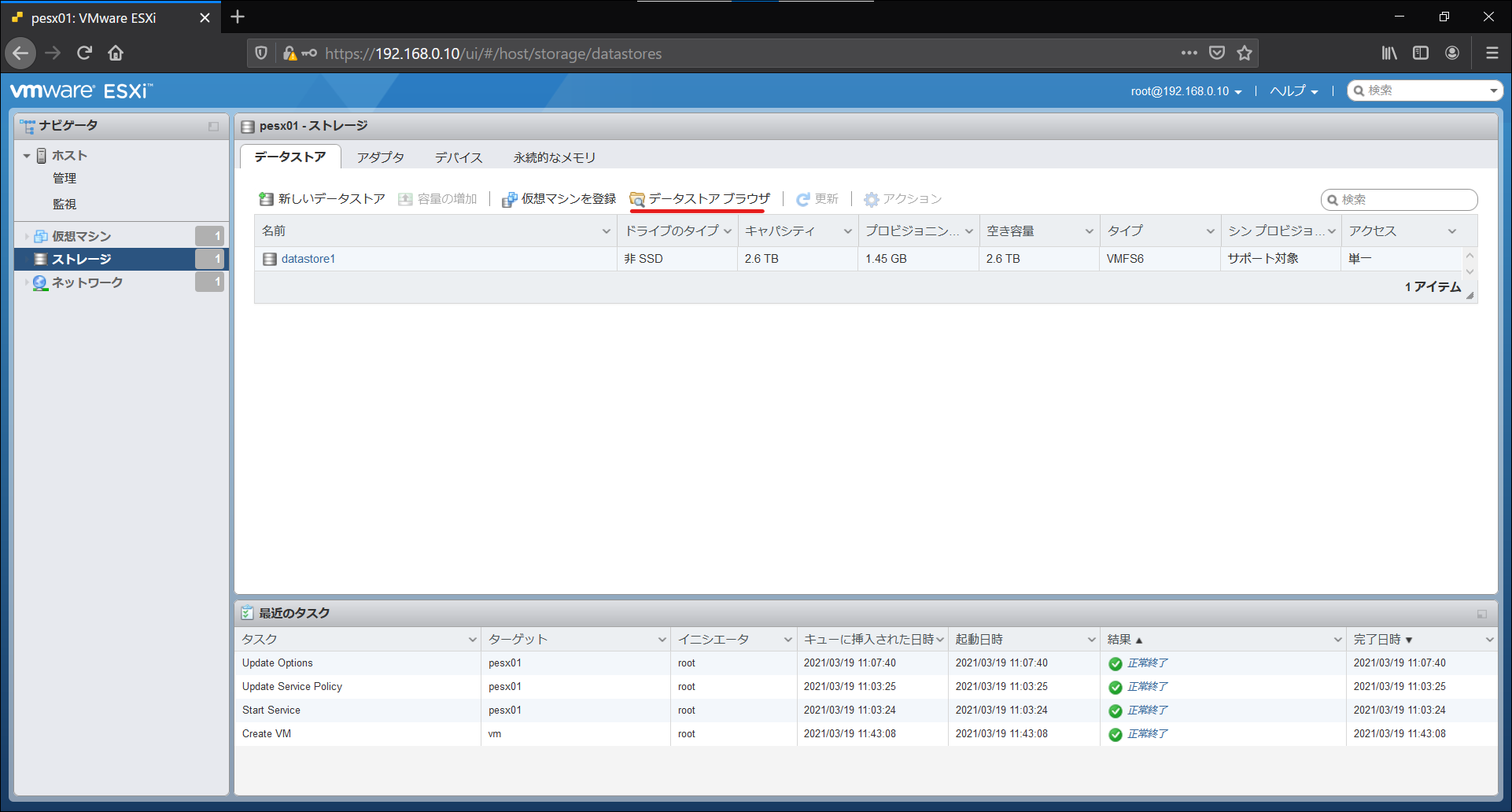1512x812 pixels.
Task: Open タスク column dropdown in recent tasks
Action: (472, 640)
